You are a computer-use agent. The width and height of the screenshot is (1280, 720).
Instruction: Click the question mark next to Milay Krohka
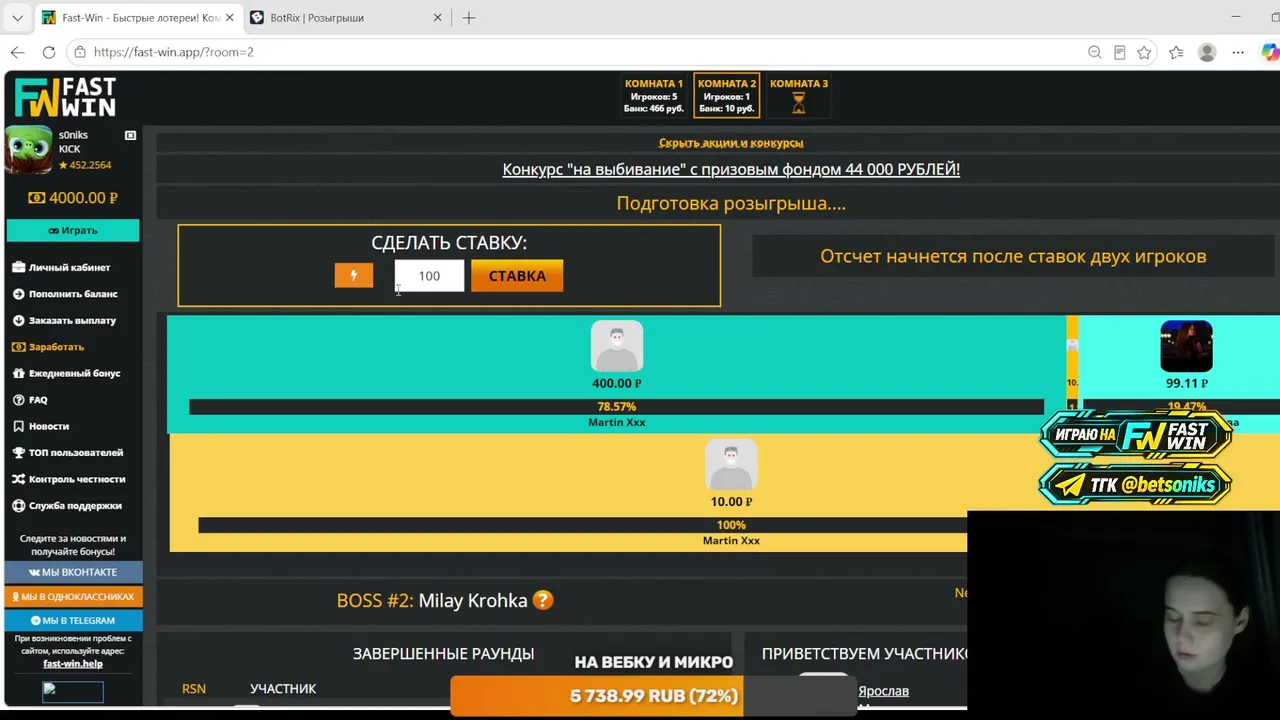pos(542,600)
